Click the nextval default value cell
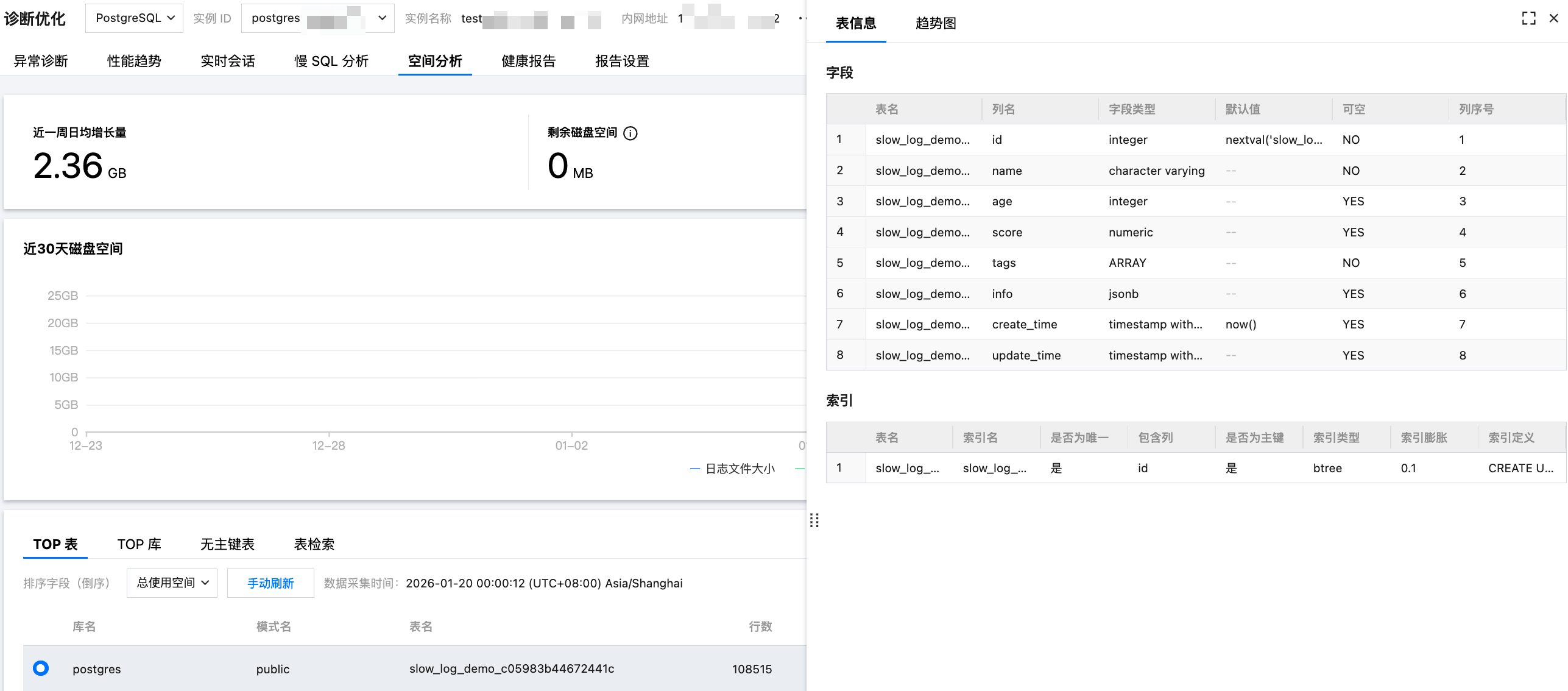The width and height of the screenshot is (1568, 691). point(1274,140)
